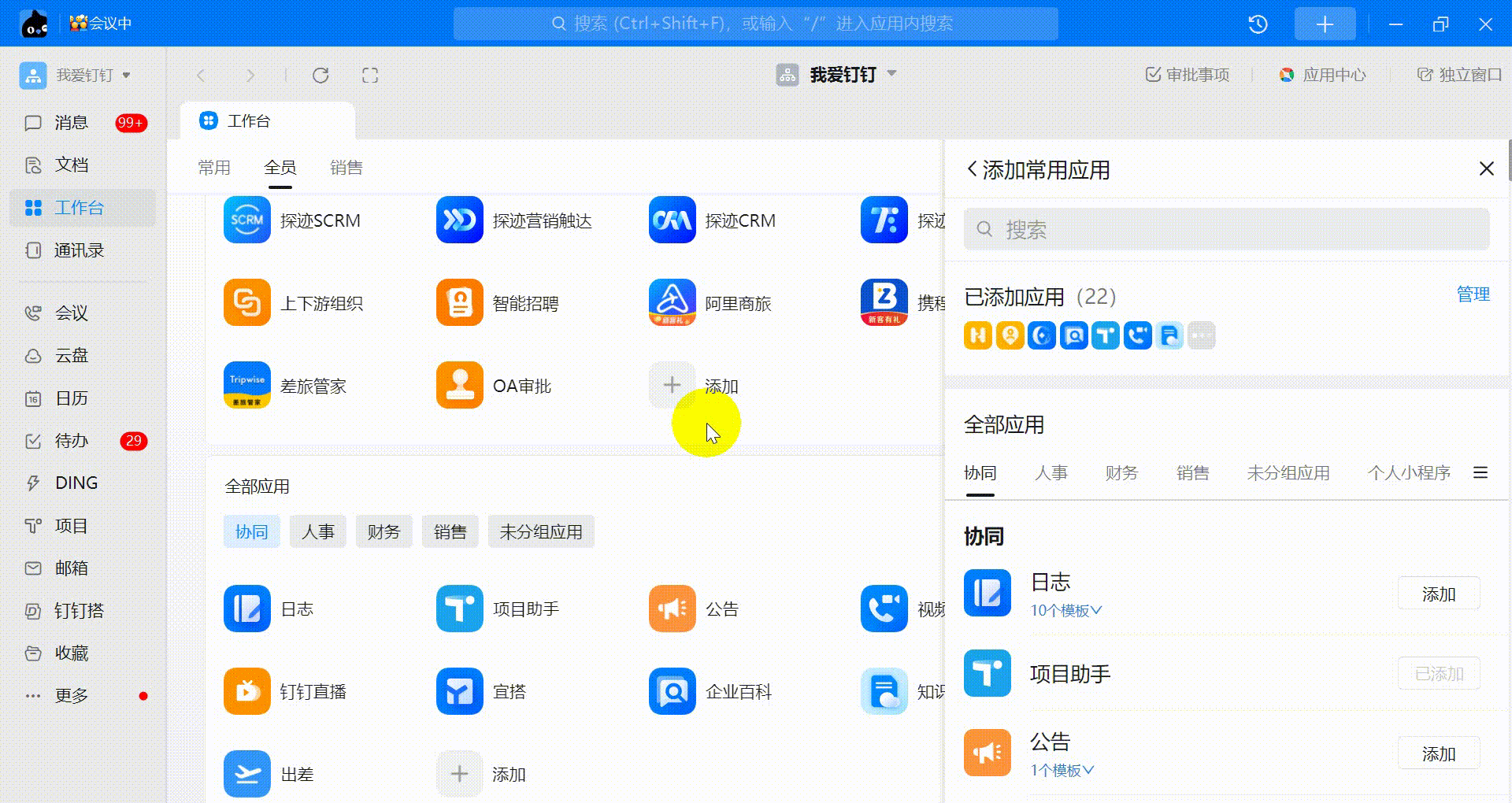This screenshot has width=1512, height=803.
Task: Select the 人事 tab in the add-app panel
Action: pos(1051,473)
